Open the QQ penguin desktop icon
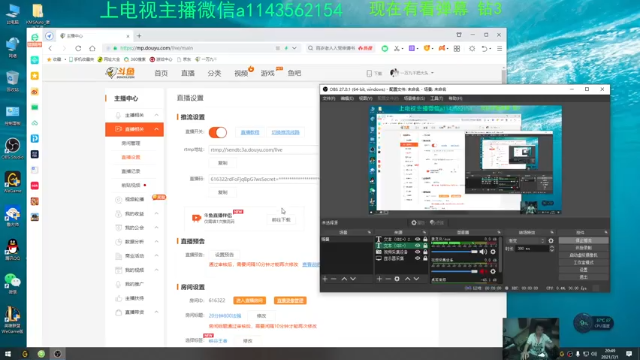Viewport: 640px width, 360px height. (x=13, y=249)
